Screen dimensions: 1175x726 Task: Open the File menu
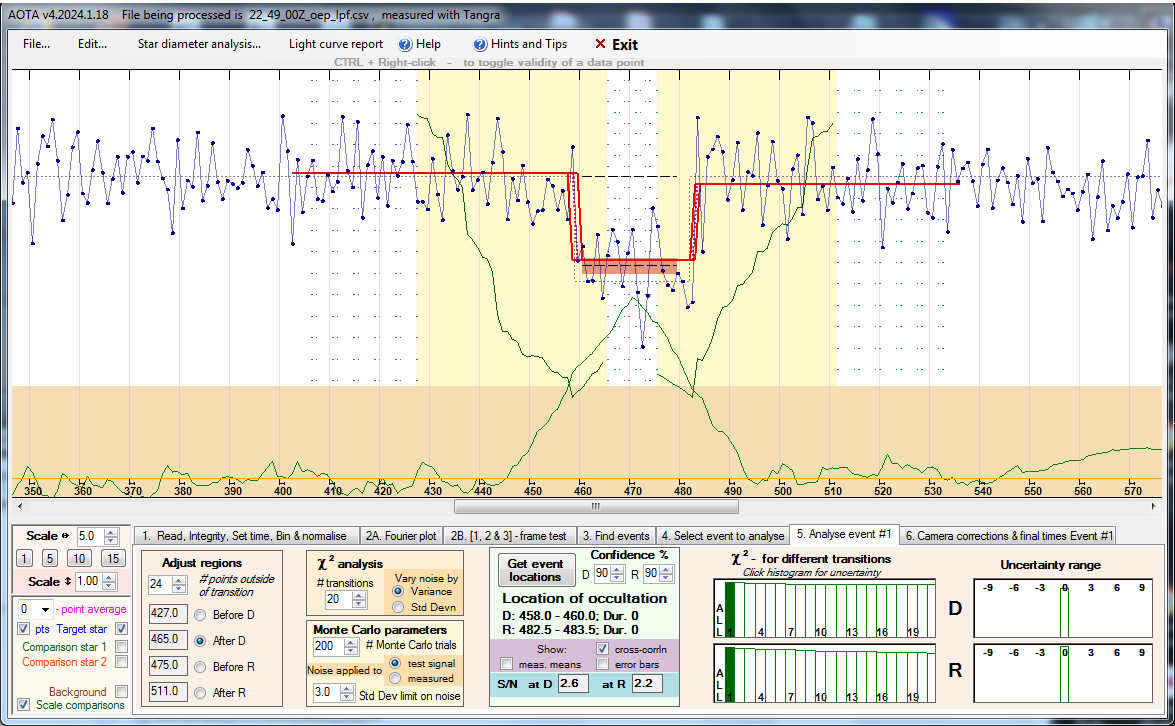point(36,44)
